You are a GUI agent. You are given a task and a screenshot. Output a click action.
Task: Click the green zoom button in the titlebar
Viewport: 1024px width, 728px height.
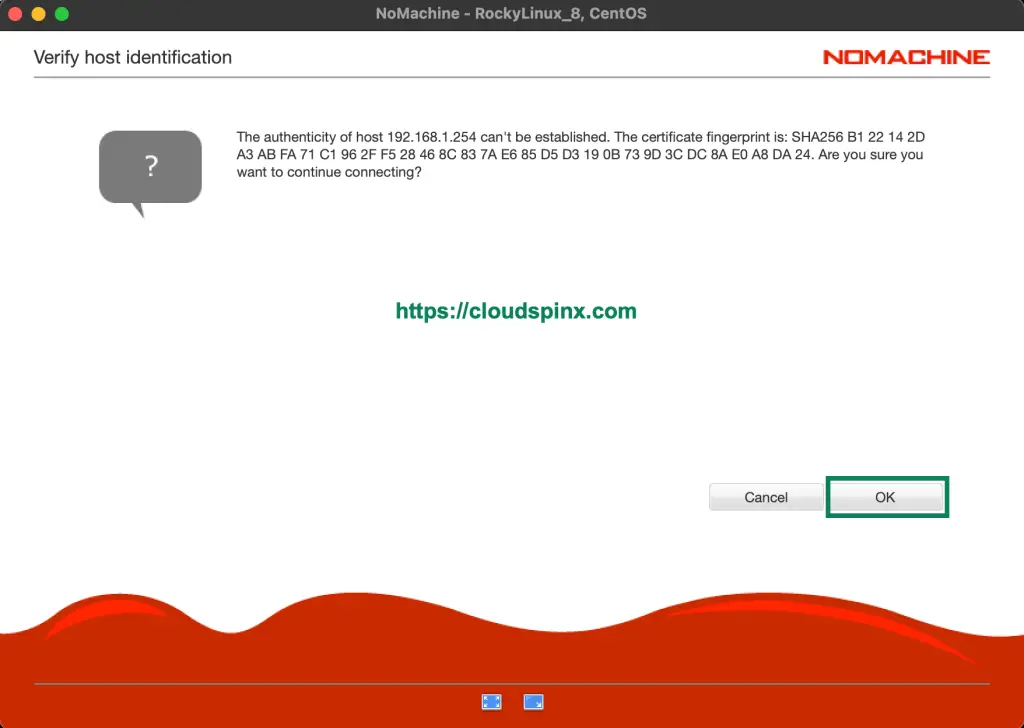pyautogui.click(x=61, y=14)
